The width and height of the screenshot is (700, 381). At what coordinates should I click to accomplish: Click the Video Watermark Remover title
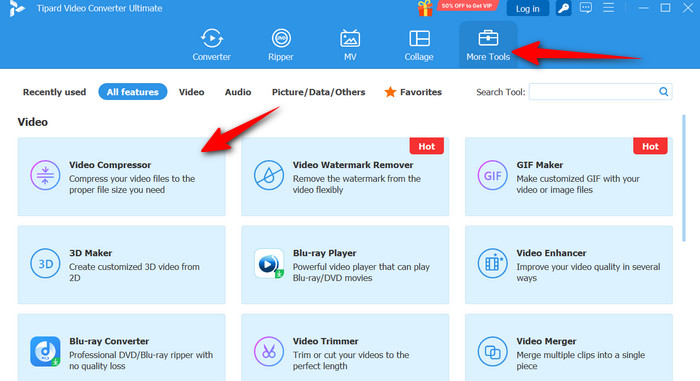coord(353,165)
